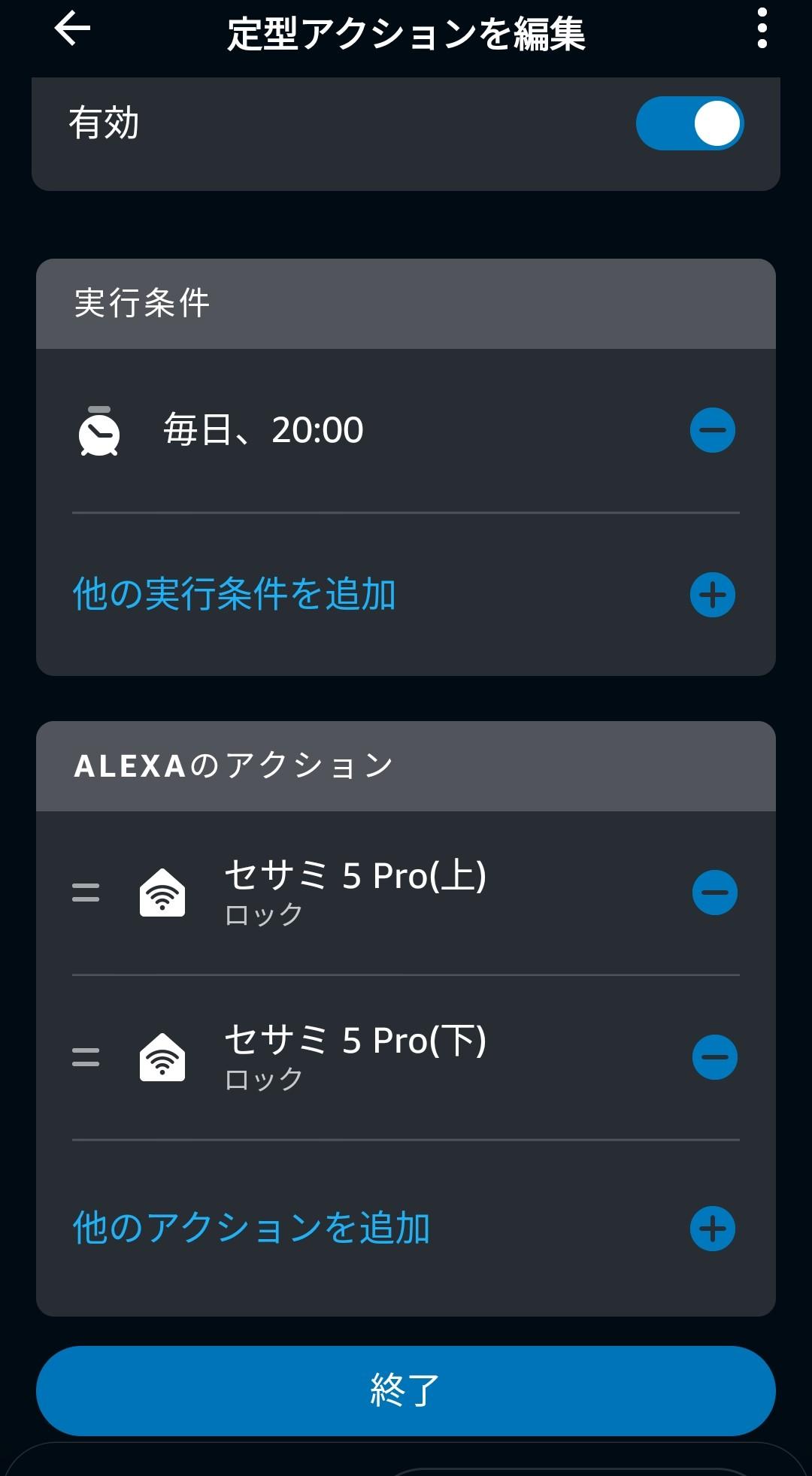
Task: Click smart home icon for セサミ 5 Pro(上)
Action: [x=162, y=893]
